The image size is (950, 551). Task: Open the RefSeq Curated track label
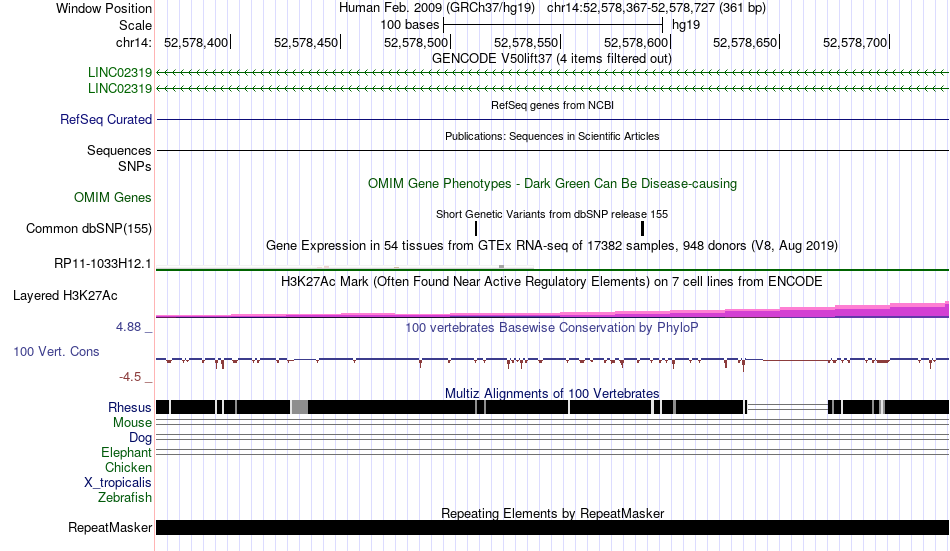click(106, 119)
